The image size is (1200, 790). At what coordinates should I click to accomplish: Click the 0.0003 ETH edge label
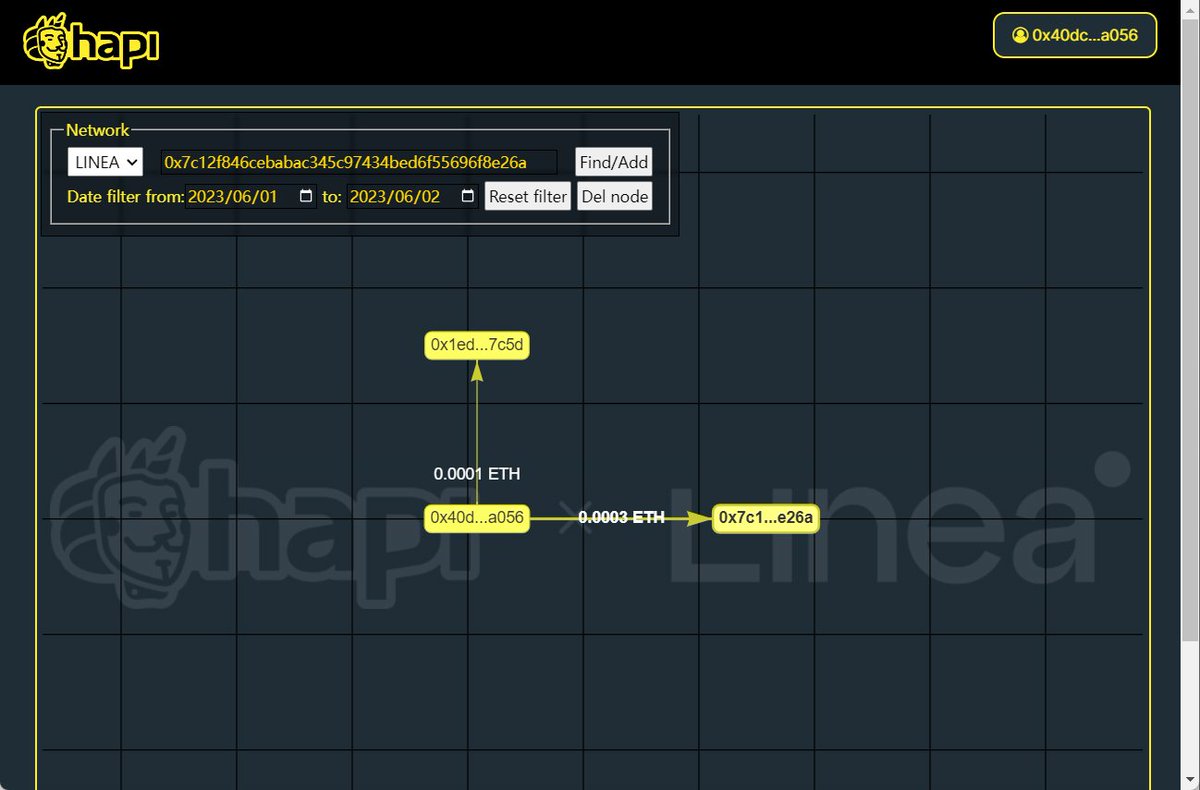(621, 517)
